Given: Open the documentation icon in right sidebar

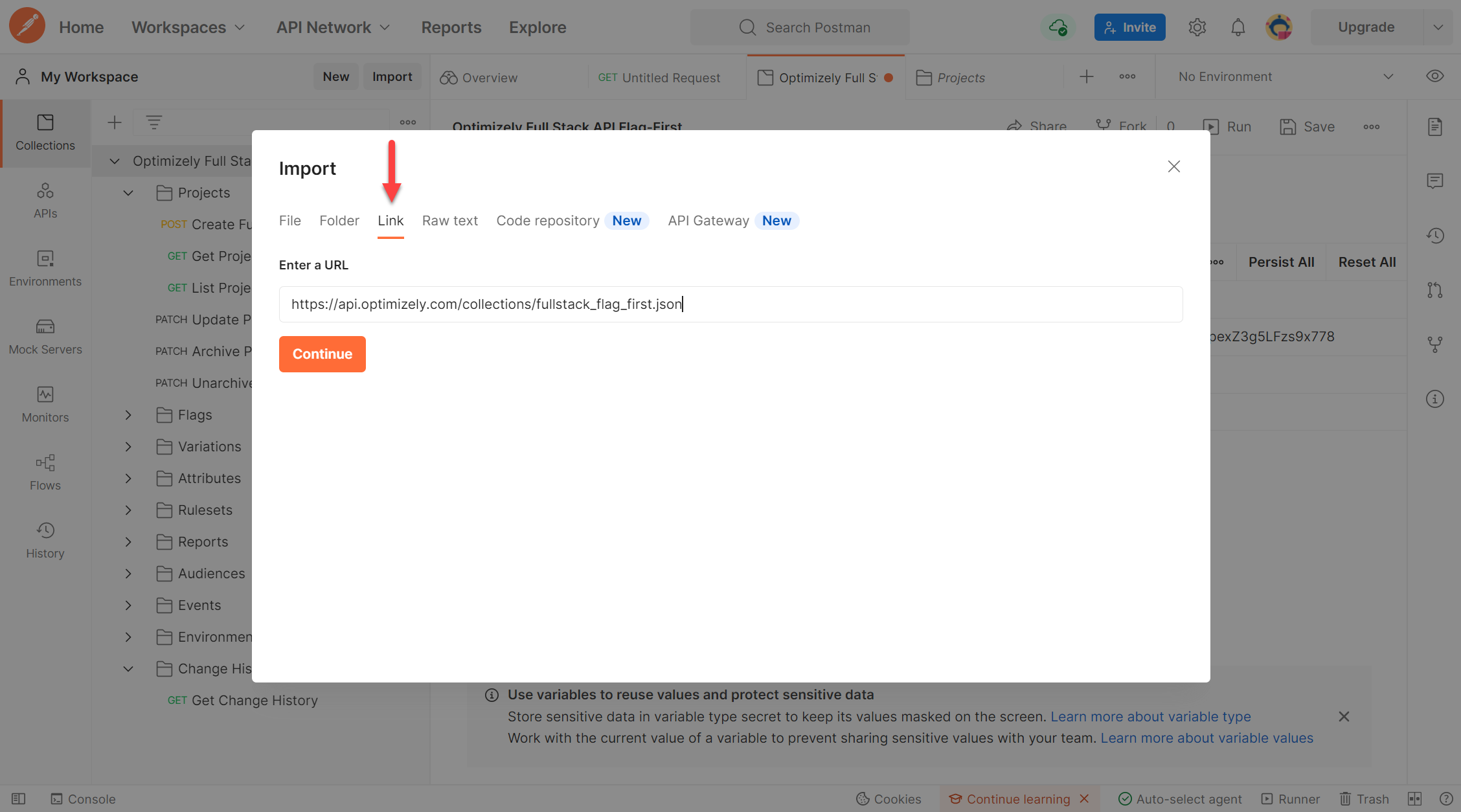Looking at the screenshot, I should (x=1434, y=127).
